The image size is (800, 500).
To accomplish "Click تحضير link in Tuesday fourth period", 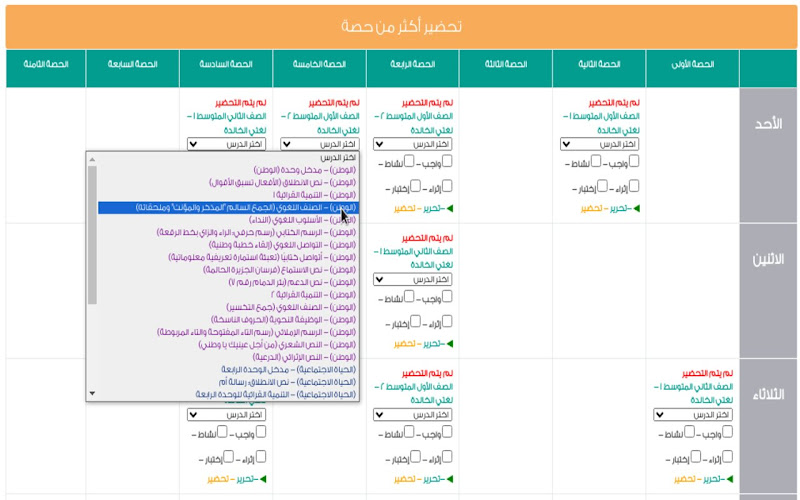I will pyautogui.click(x=404, y=479).
